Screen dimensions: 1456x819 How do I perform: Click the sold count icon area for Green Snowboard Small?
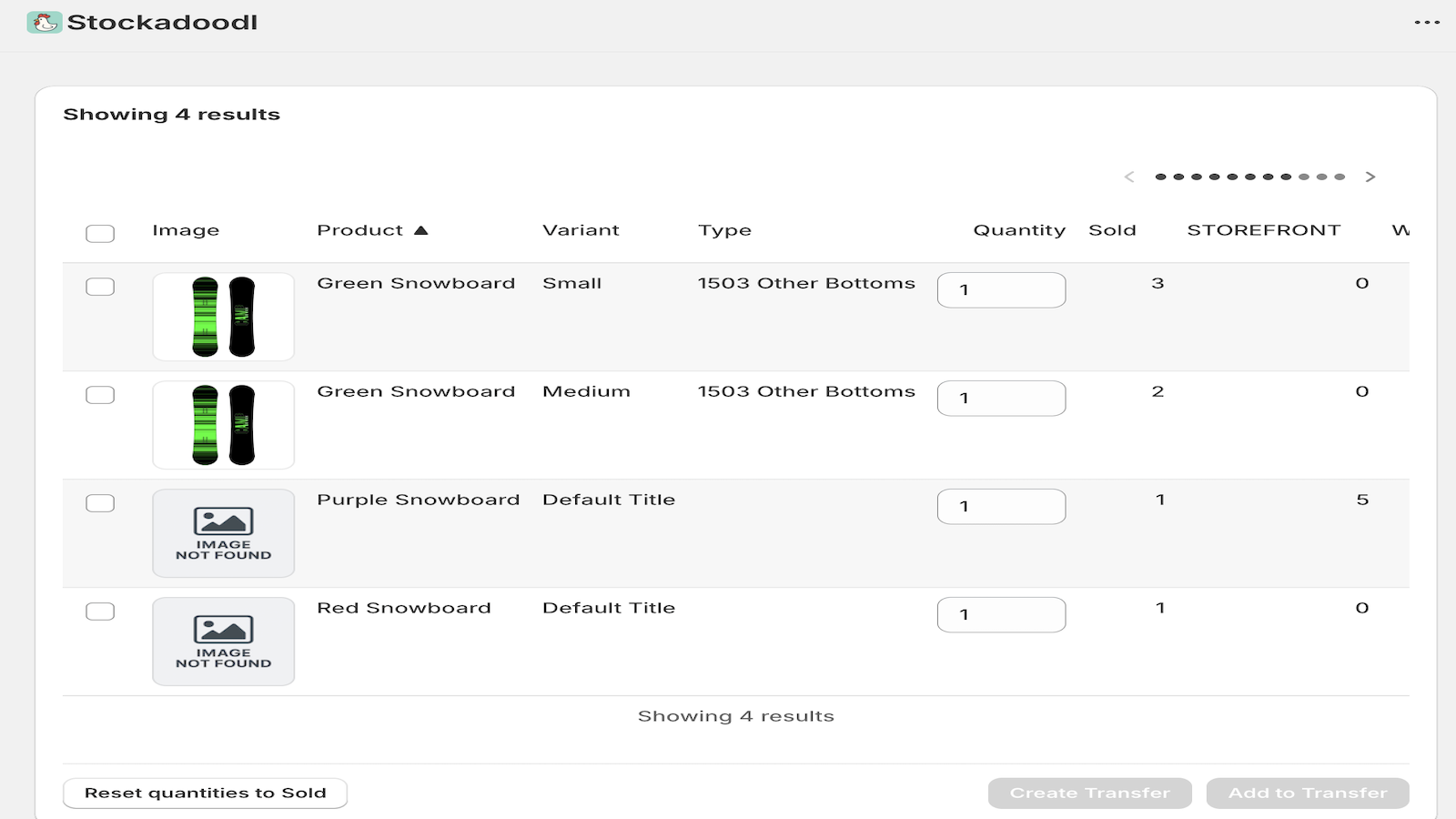[x=1158, y=283]
